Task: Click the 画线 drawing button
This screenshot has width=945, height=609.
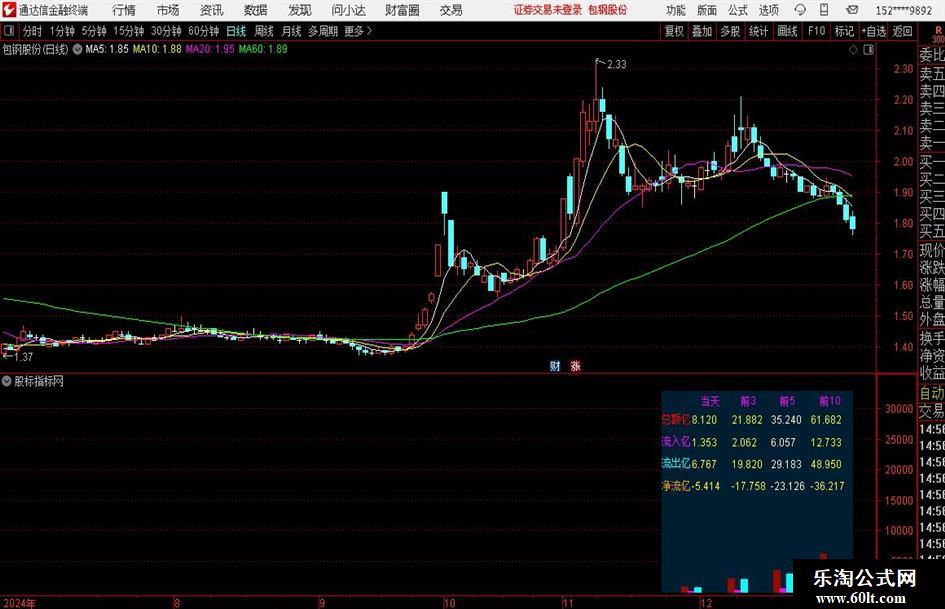Action: [x=788, y=31]
